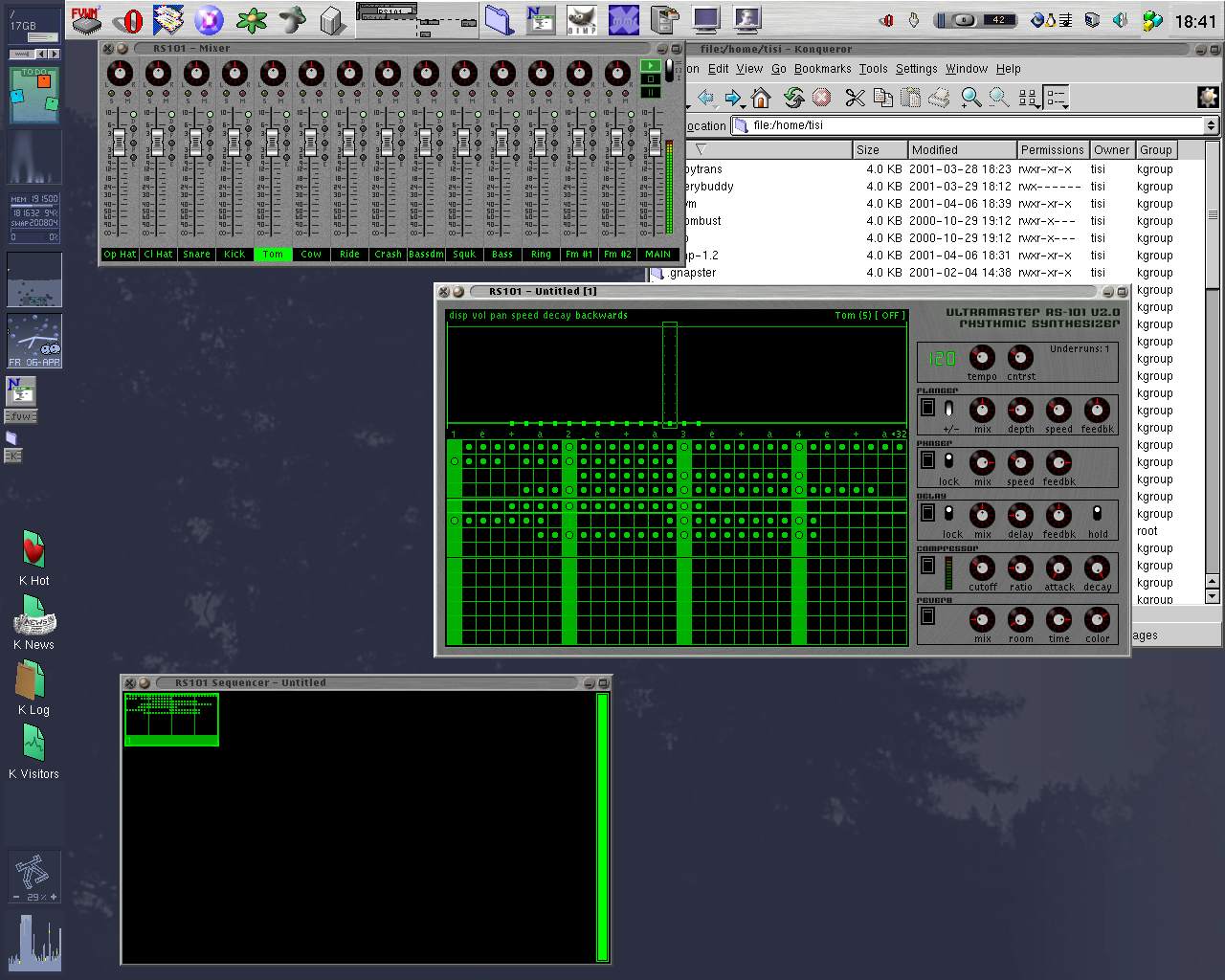Image resolution: width=1225 pixels, height=980 pixels.
Task: Click the Op Hat pan knob in Mixer
Action: pyautogui.click(x=120, y=73)
